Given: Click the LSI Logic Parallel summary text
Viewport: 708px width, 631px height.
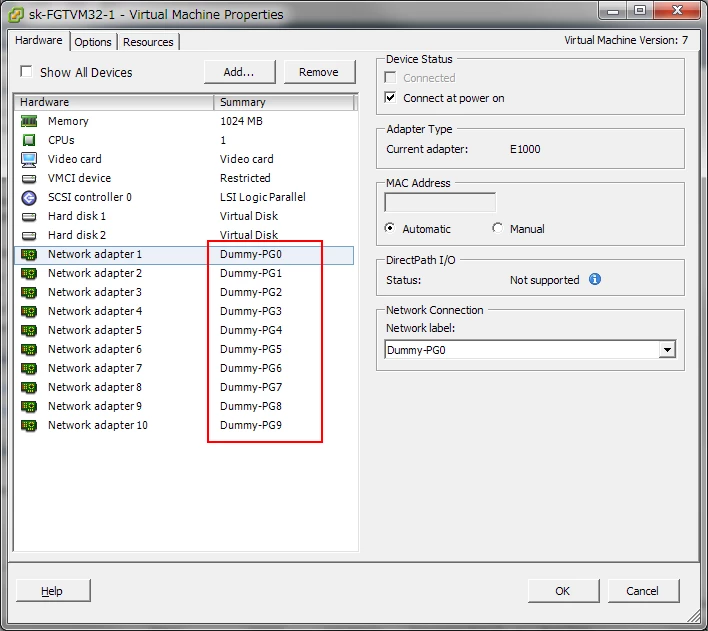Looking at the screenshot, I should (263, 197).
